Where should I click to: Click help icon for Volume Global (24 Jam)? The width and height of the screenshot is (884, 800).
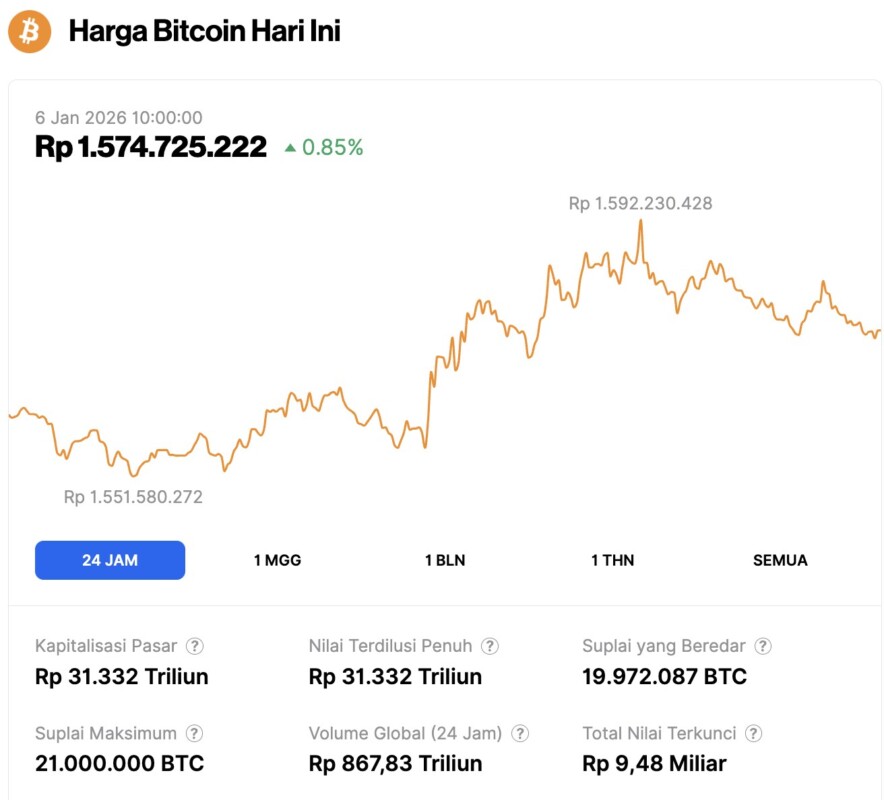pos(520,734)
